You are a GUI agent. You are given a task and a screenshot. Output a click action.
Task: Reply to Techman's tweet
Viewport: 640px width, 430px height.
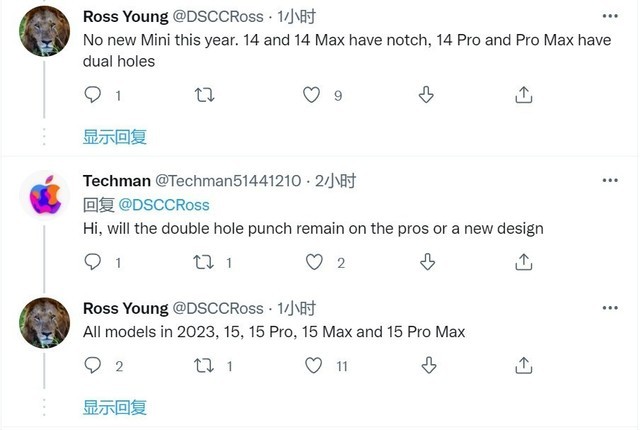pyautogui.click(x=92, y=262)
